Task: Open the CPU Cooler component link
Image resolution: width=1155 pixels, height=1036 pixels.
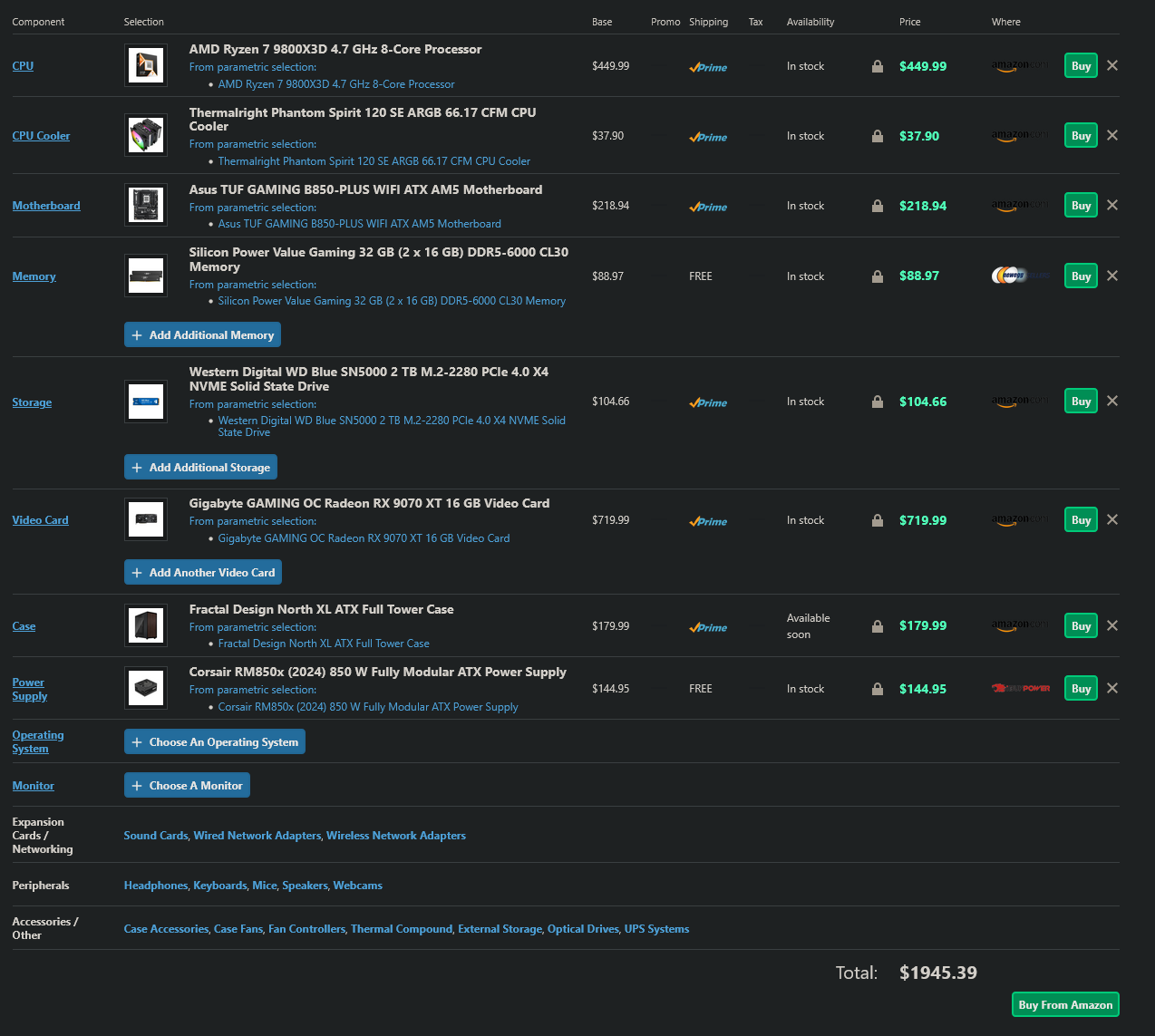Action: pos(41,135)
